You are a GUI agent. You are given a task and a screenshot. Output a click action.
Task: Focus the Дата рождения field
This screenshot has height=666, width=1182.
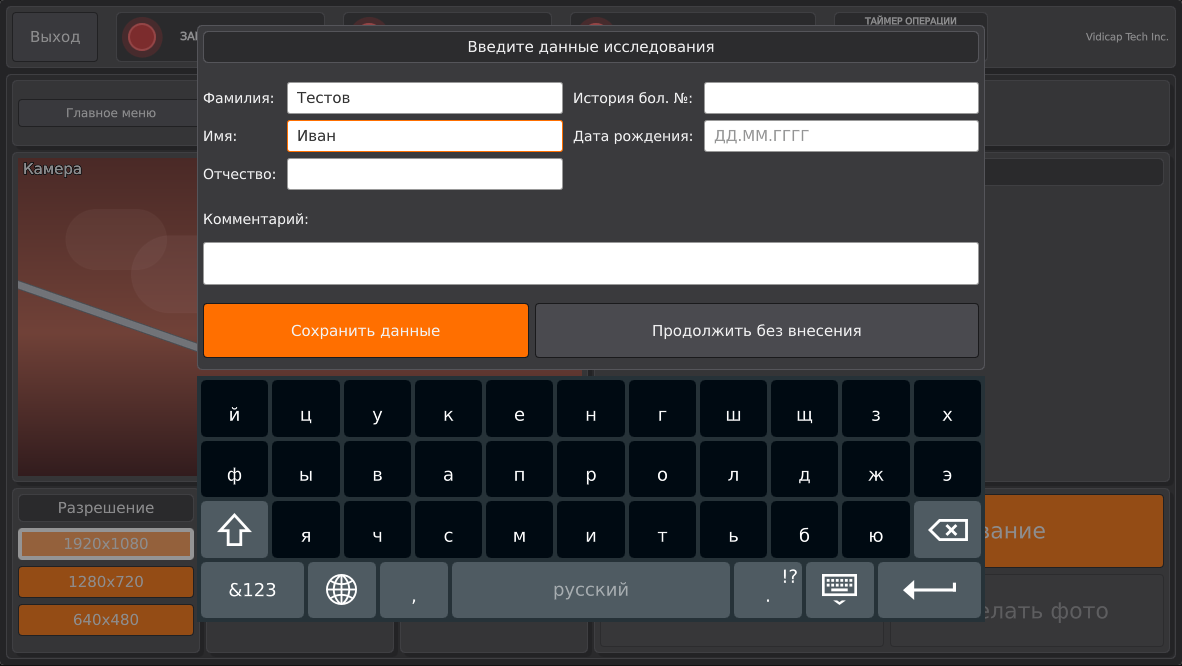[841, 136]
